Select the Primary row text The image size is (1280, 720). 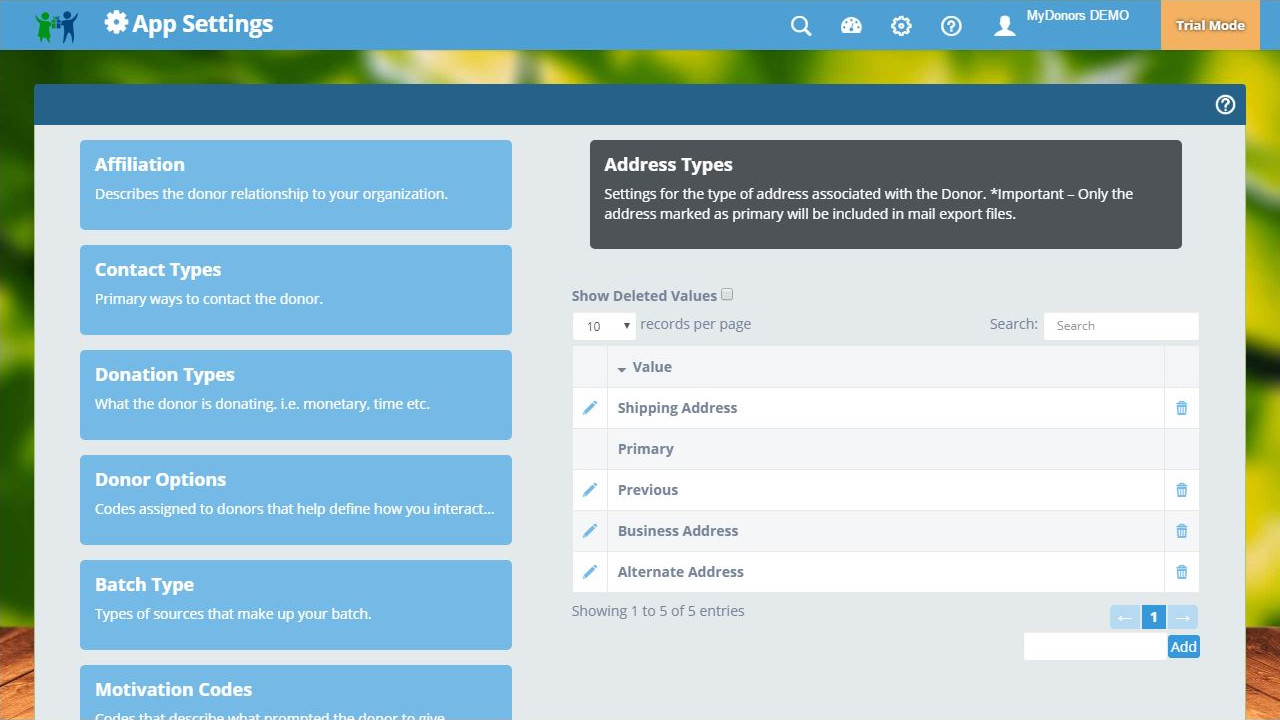click(x=645, y=449)
